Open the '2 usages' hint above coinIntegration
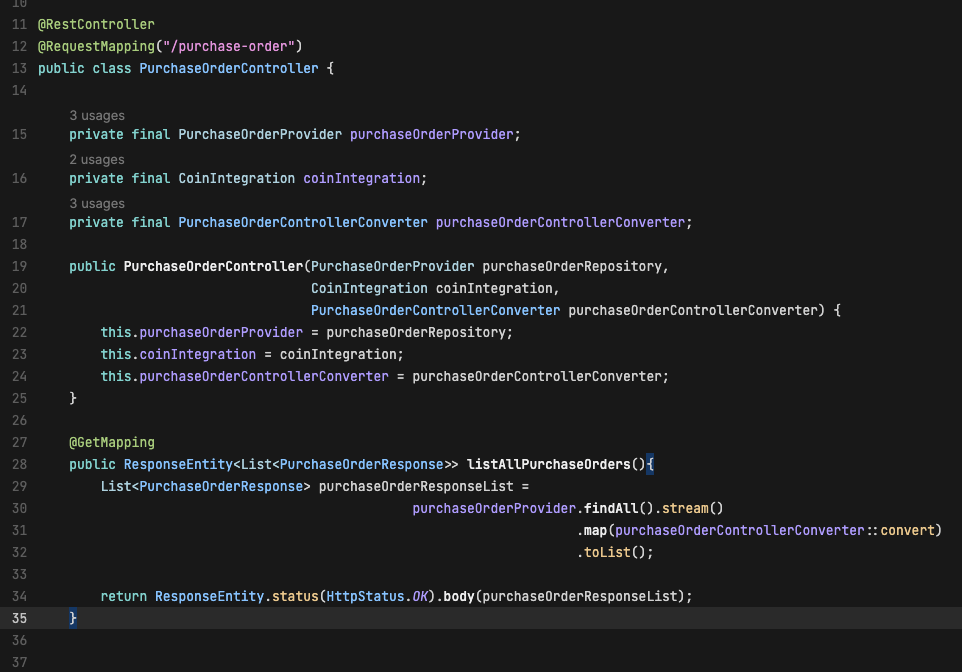 (x=97, y=160)
